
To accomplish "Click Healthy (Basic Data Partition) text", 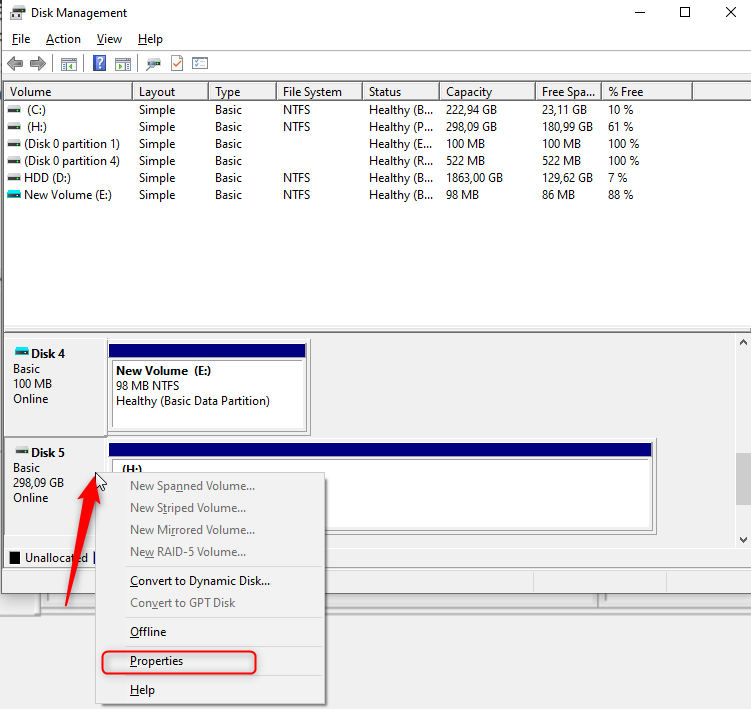I will click(193, 401).
